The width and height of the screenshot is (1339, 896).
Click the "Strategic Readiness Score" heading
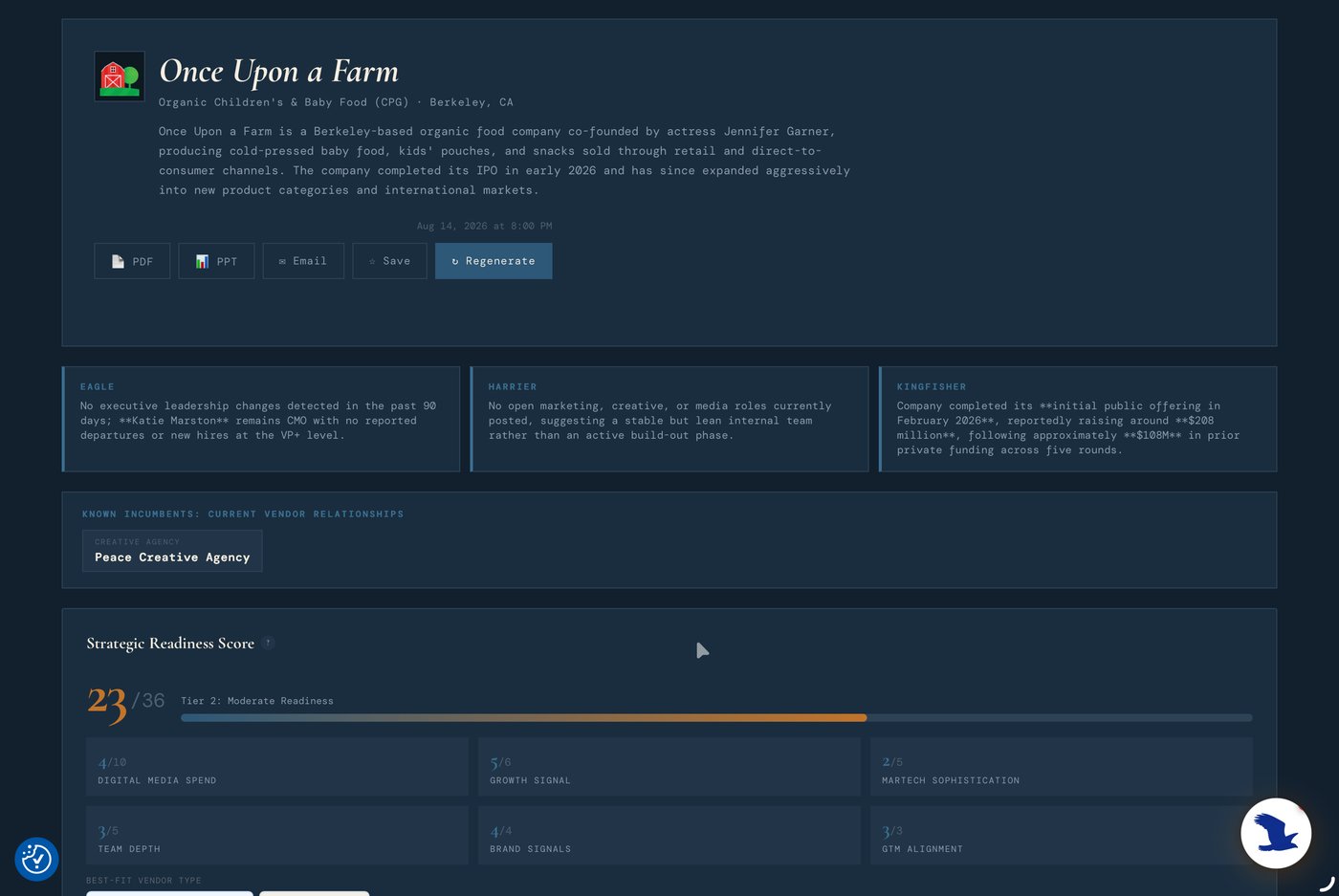click(x=170, y=644)
